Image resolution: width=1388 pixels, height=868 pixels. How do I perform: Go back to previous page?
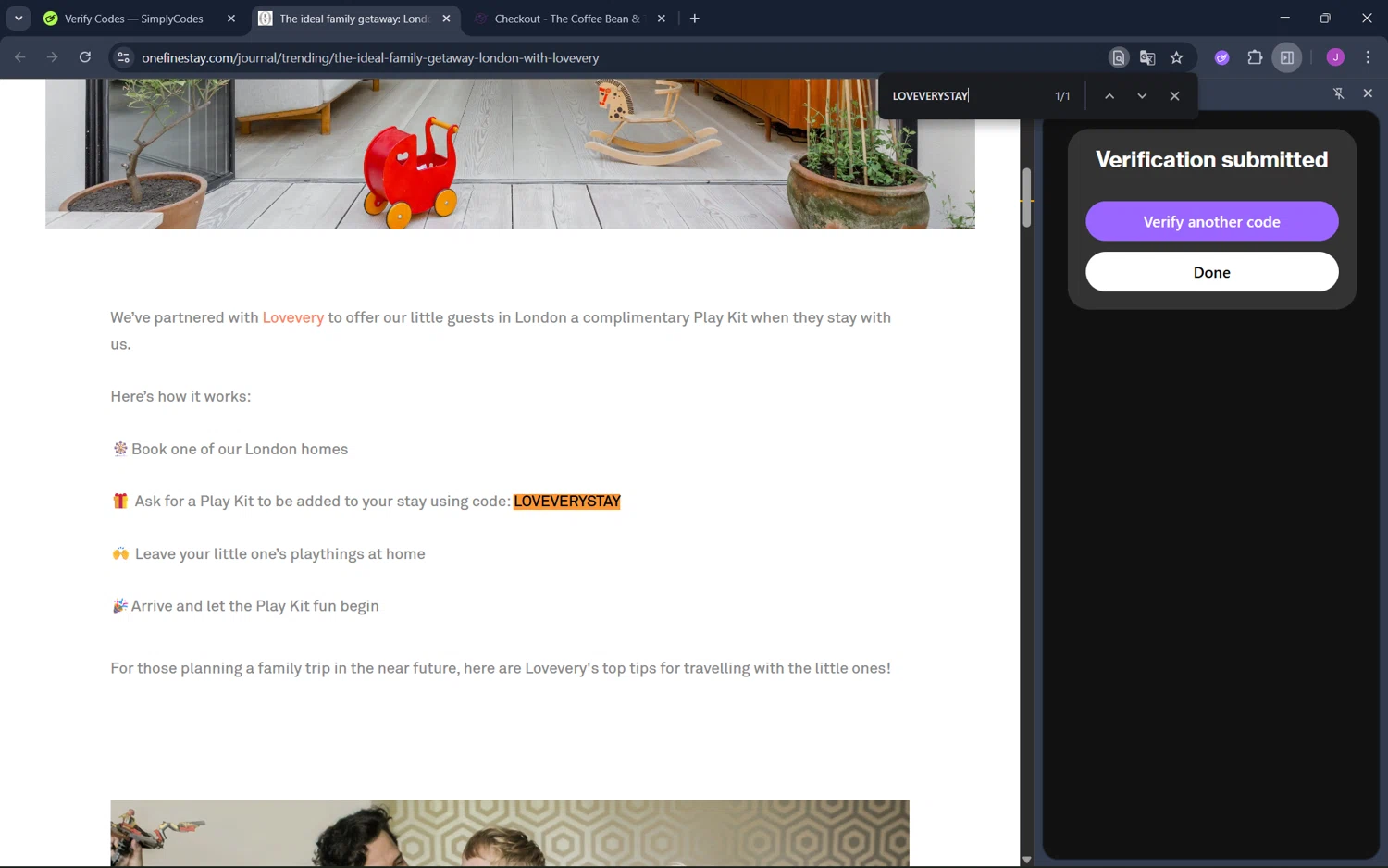pos(20,57)
